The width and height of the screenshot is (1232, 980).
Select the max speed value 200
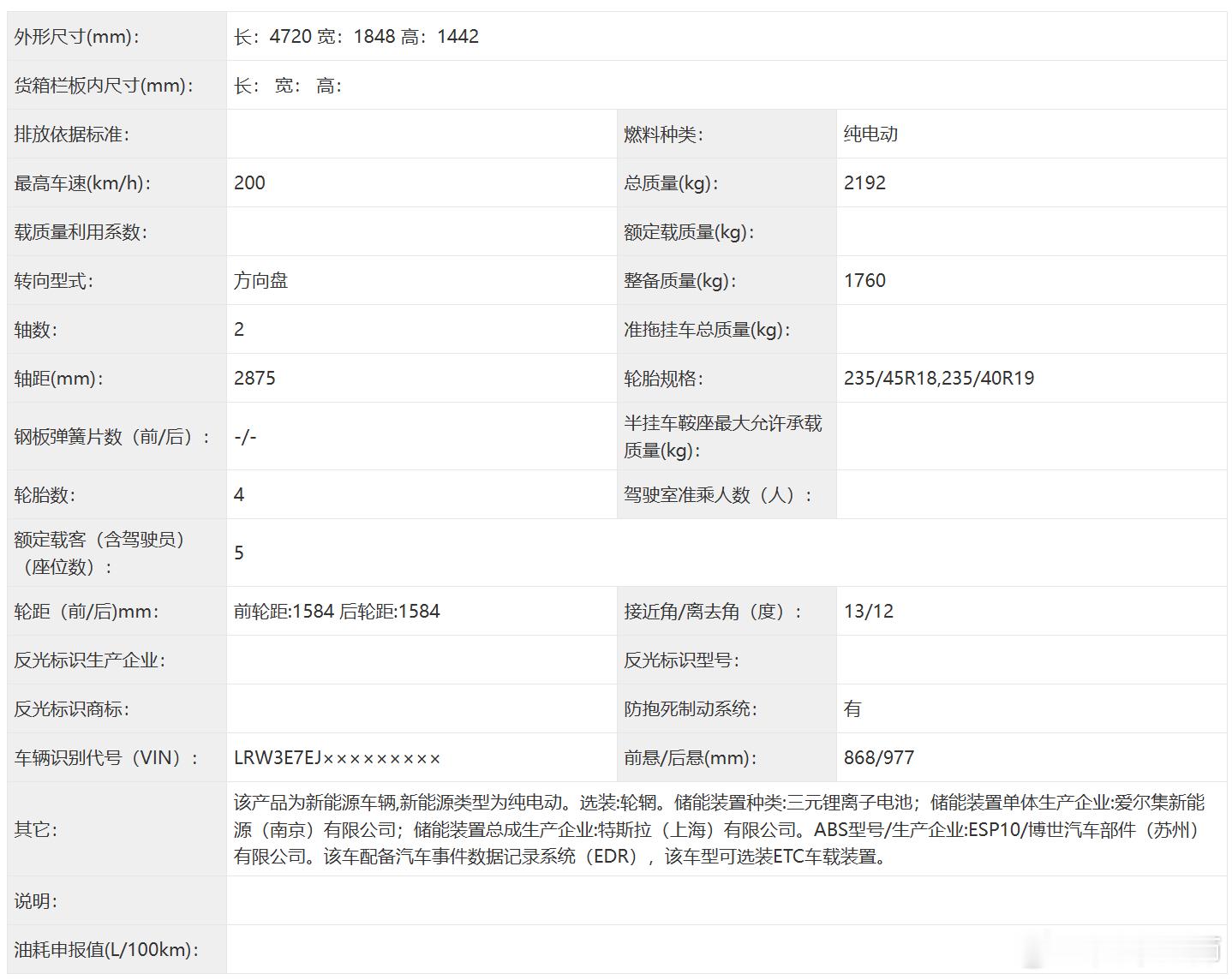tap(249, 183)
